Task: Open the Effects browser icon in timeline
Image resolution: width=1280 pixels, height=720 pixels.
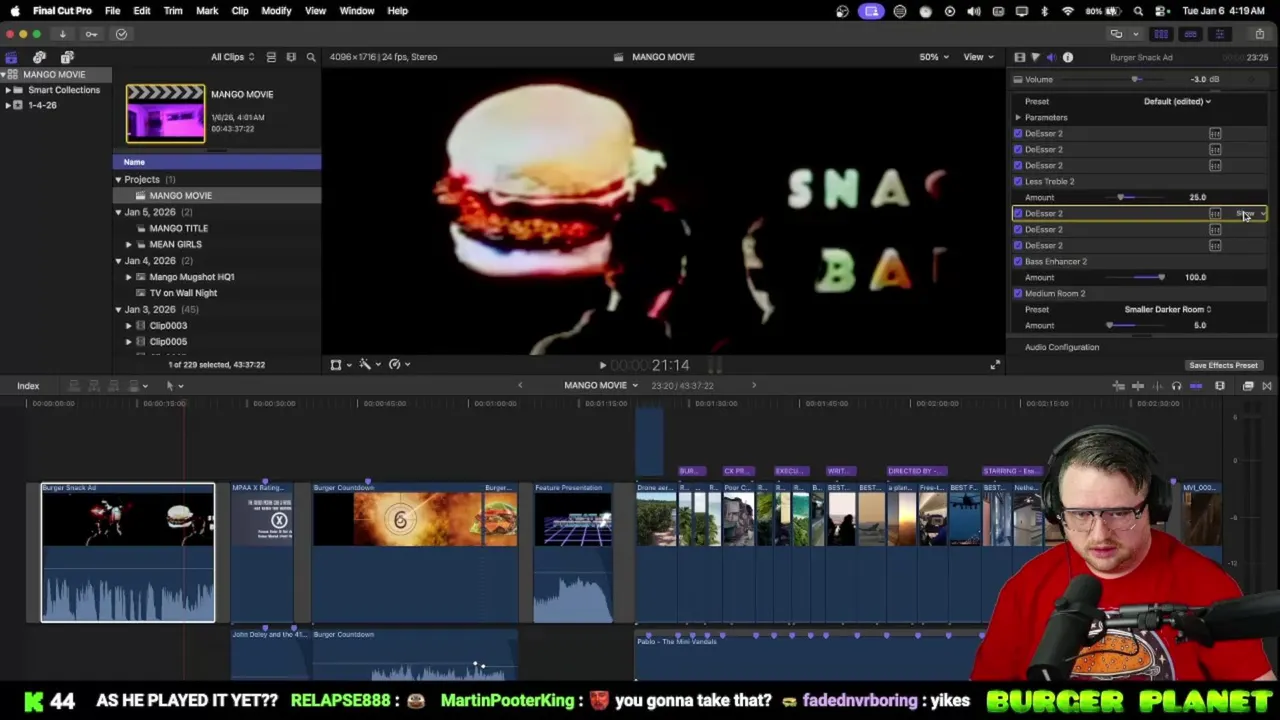Action: tap(1248, 386)
